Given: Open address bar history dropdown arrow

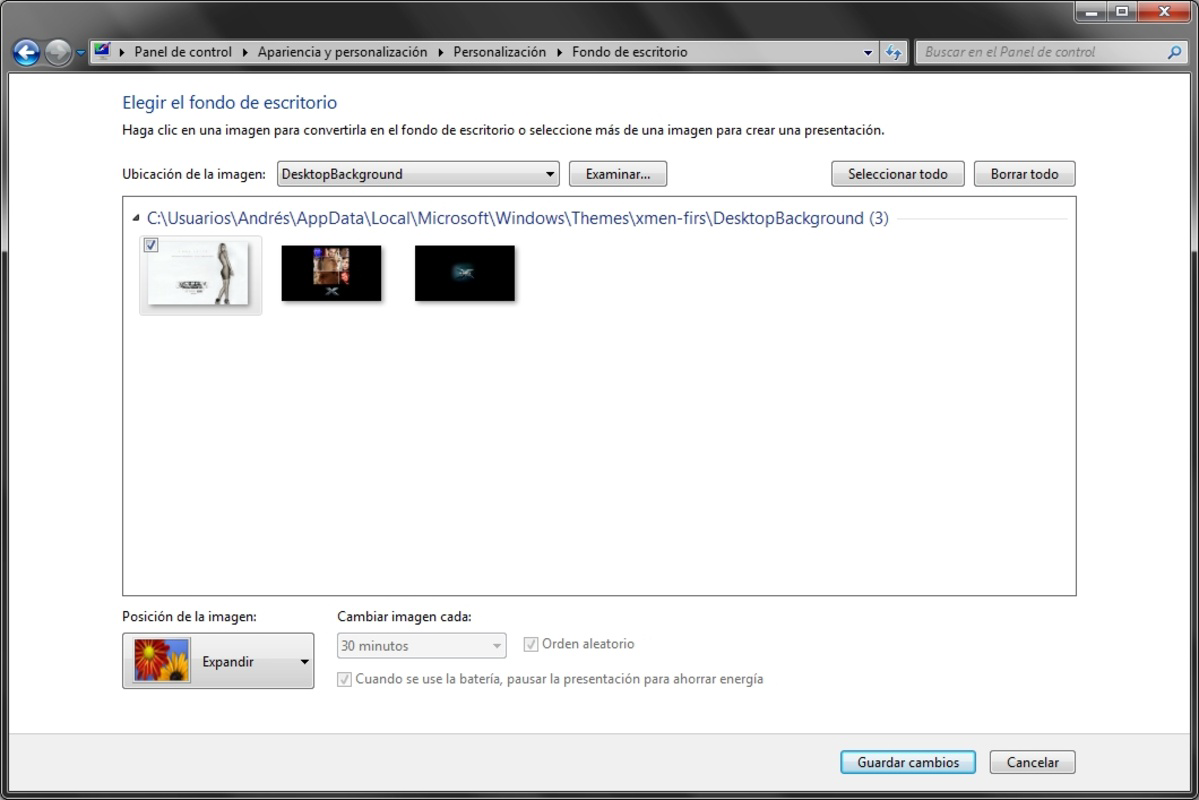Looking at the screenshot, I should 868,53.
